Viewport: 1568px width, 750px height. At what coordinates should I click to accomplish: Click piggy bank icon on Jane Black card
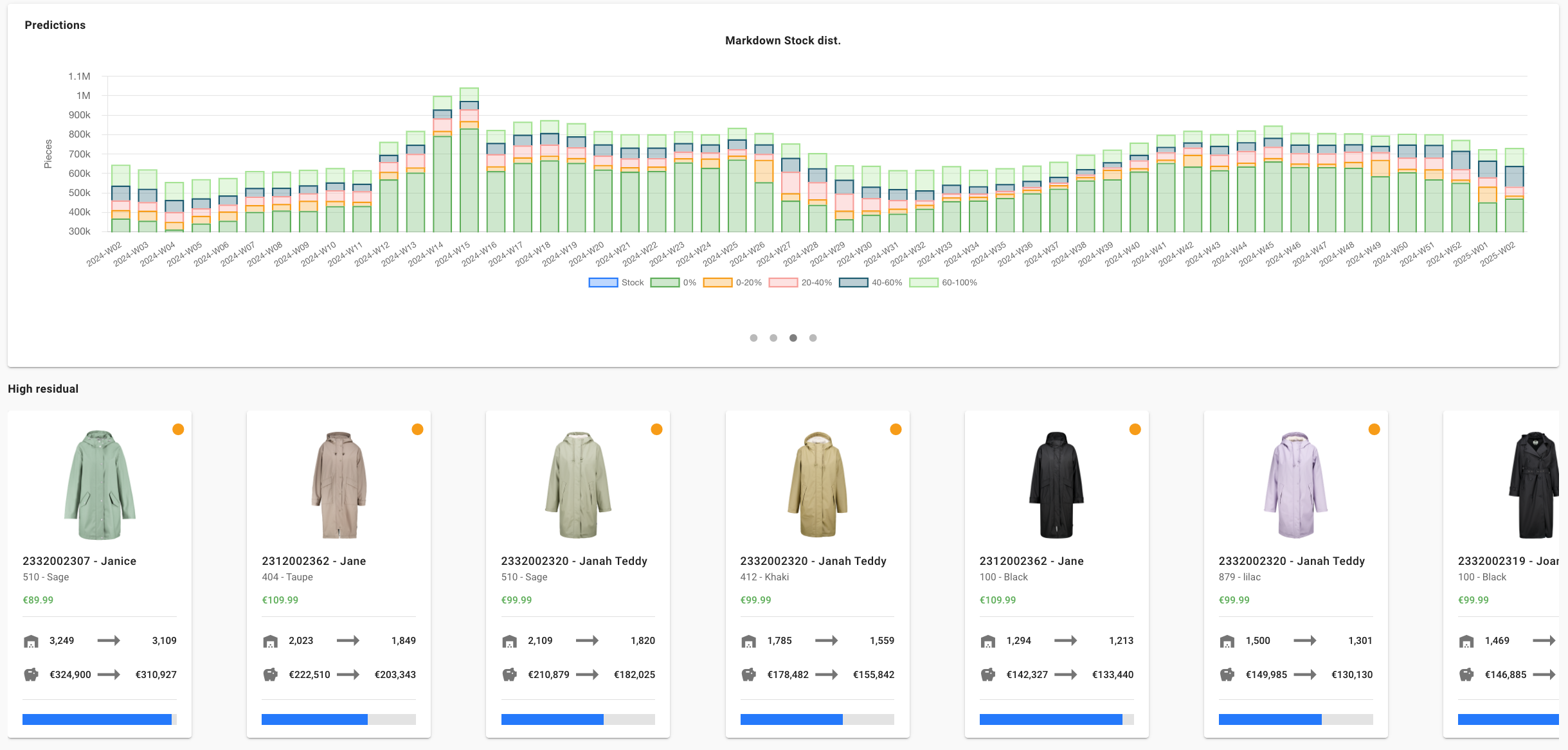987,675
